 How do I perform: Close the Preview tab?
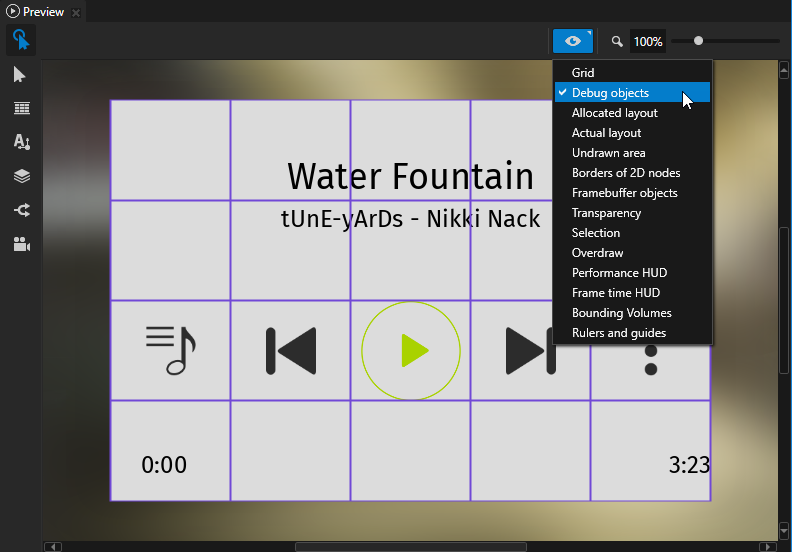click(76, 12)
